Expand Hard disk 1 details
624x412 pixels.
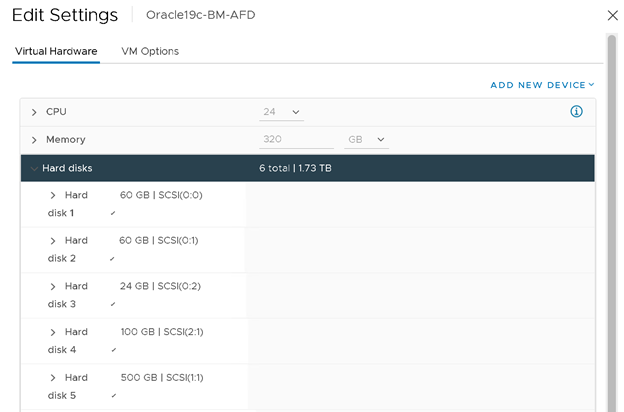click(53, 195)
